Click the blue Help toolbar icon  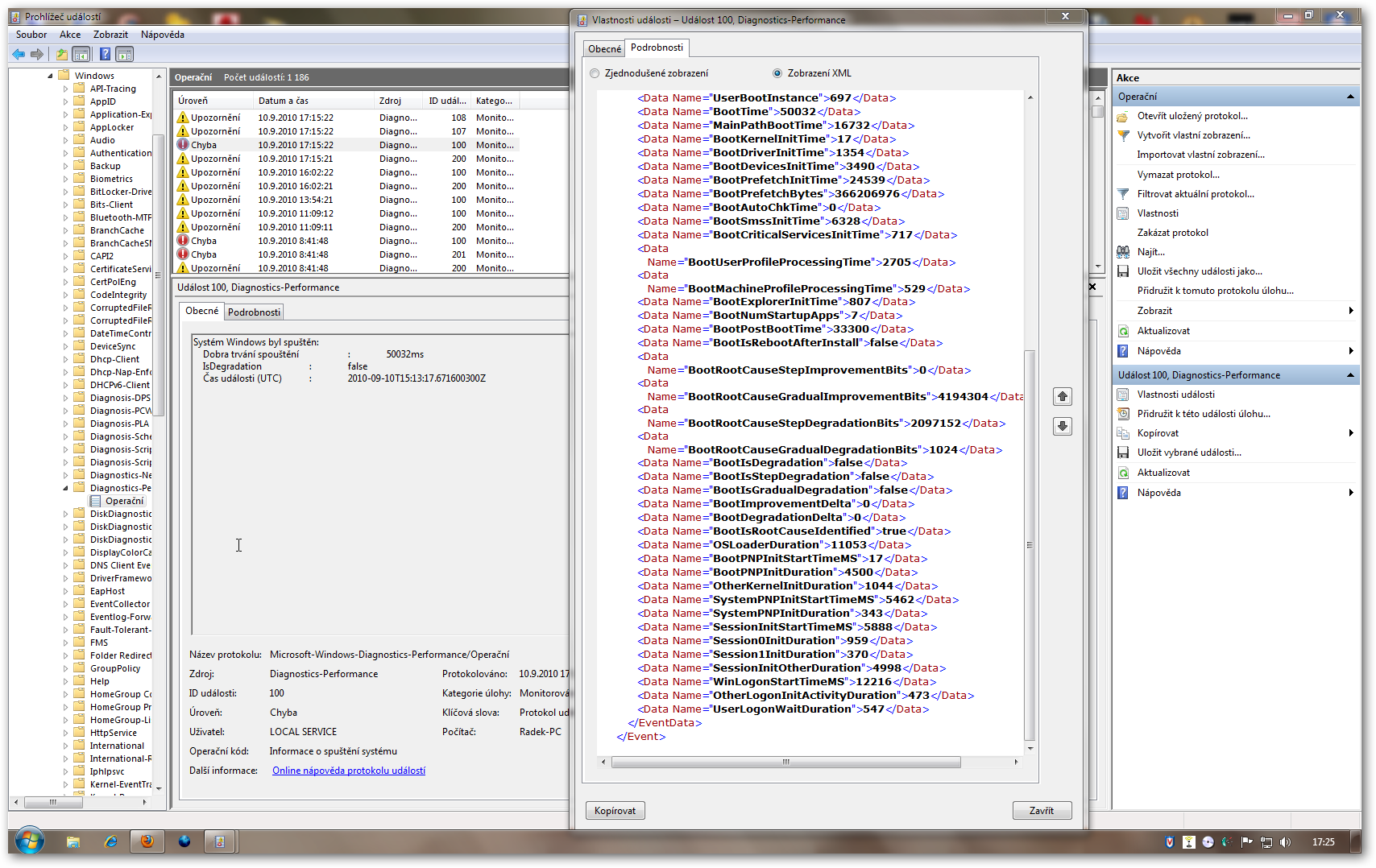pyautogui.click(x=105, y=54)
